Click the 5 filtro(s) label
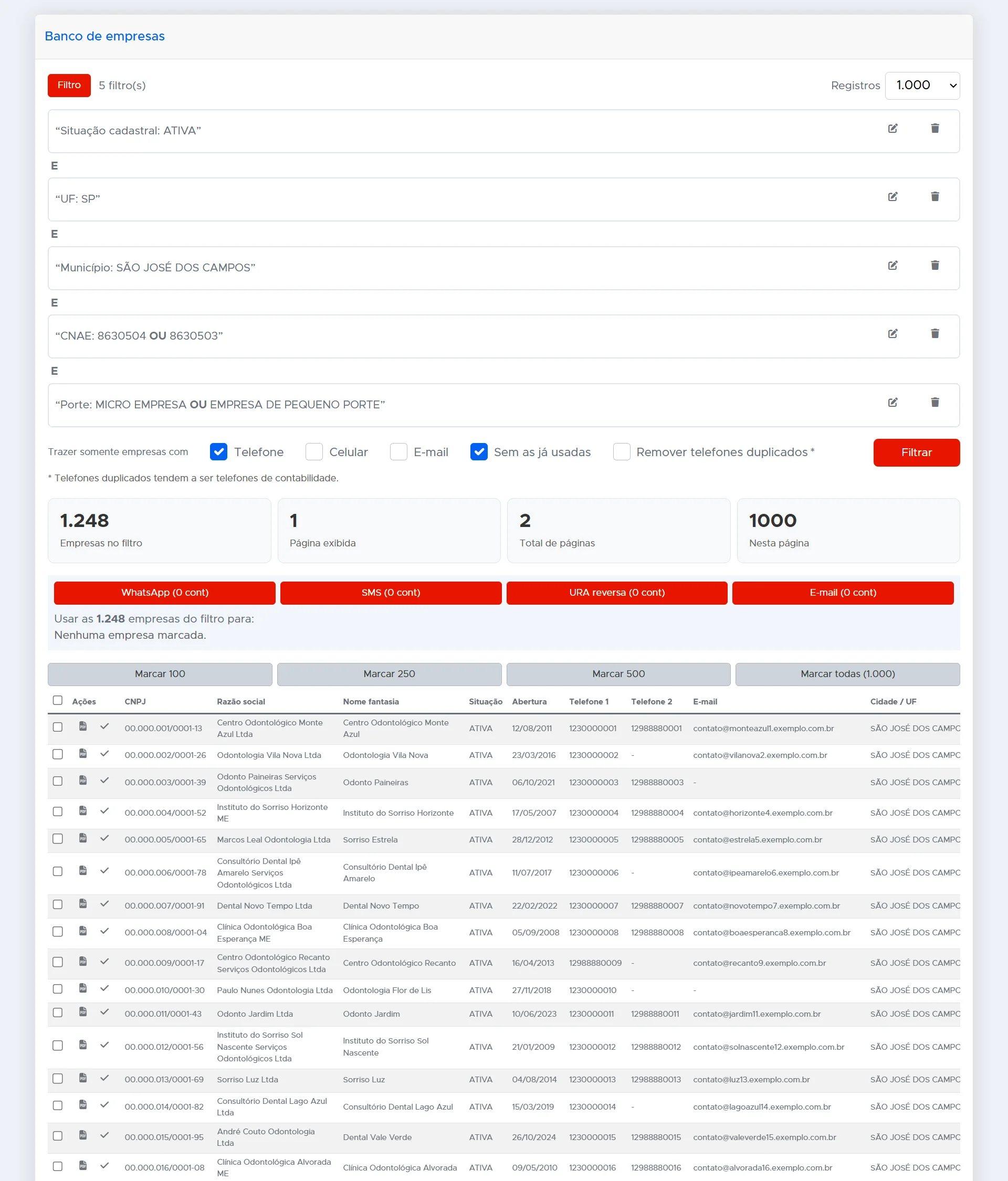The height and width of the screenshot is (1181, 1008). (x=122, y=86)
